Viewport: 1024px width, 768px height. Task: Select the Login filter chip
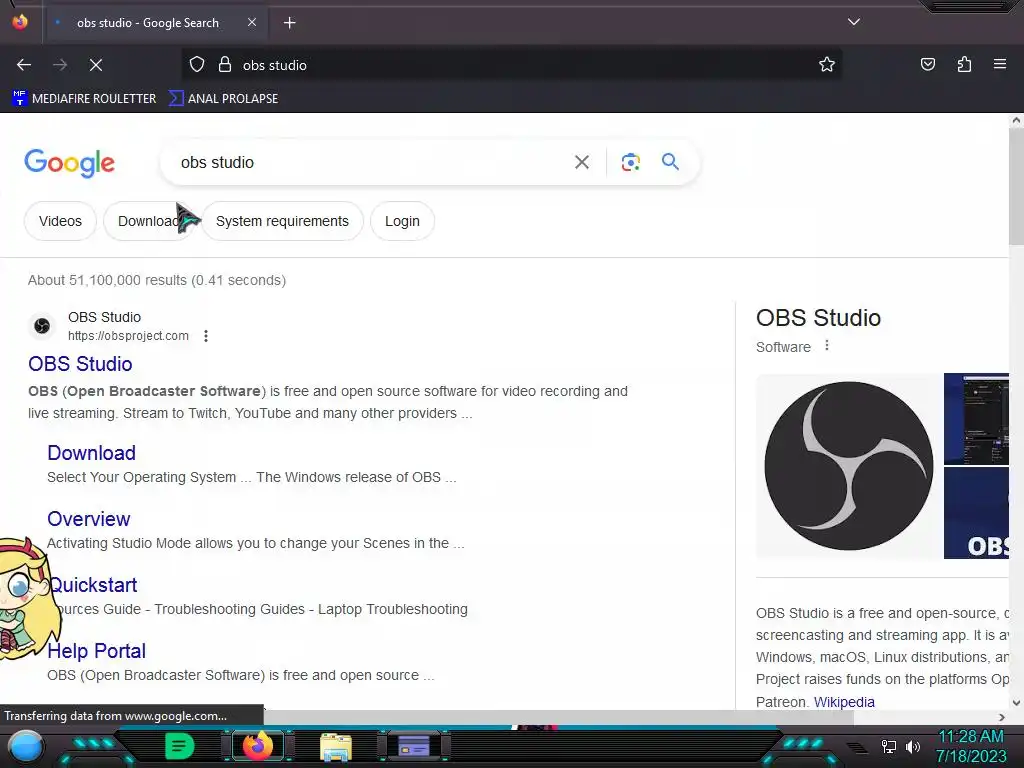tap(402, 221)
